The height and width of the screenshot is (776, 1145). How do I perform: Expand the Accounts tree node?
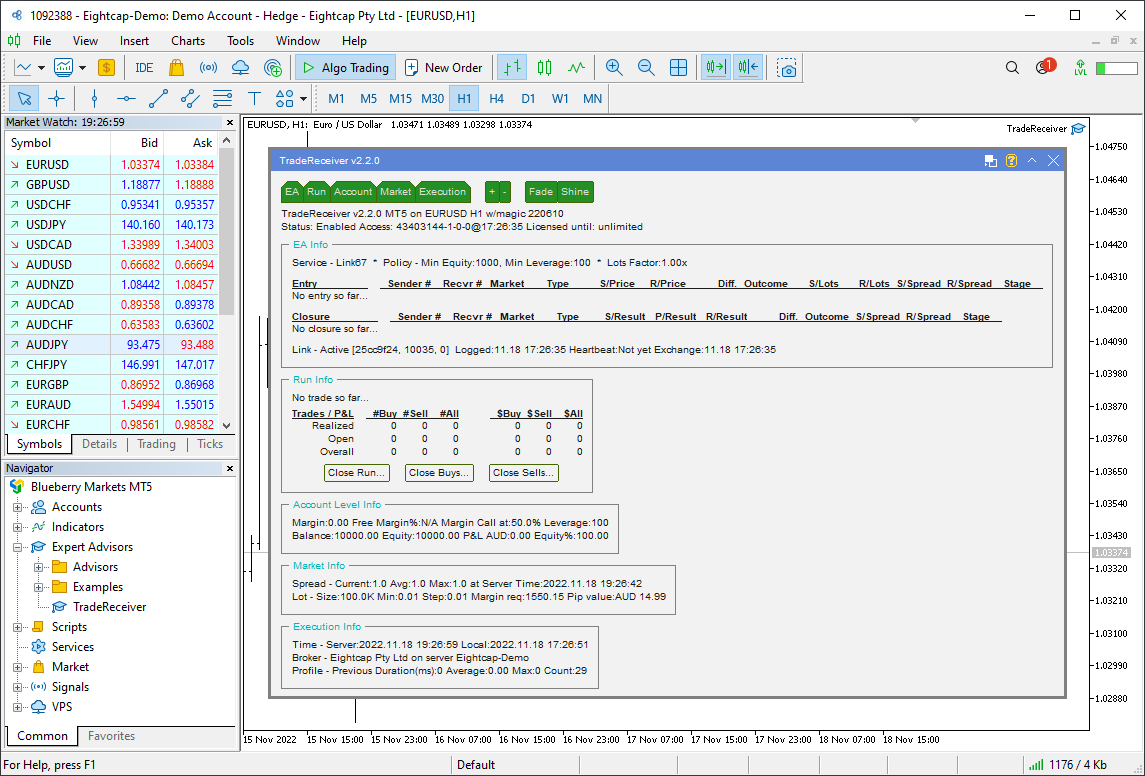click(17, 507)
